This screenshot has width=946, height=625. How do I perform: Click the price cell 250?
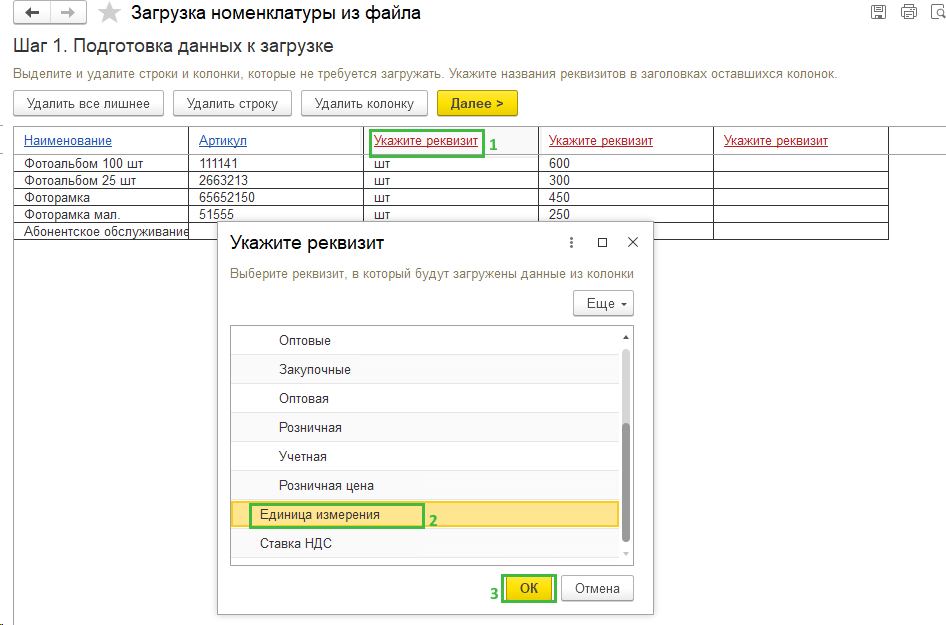click(626, 214)
